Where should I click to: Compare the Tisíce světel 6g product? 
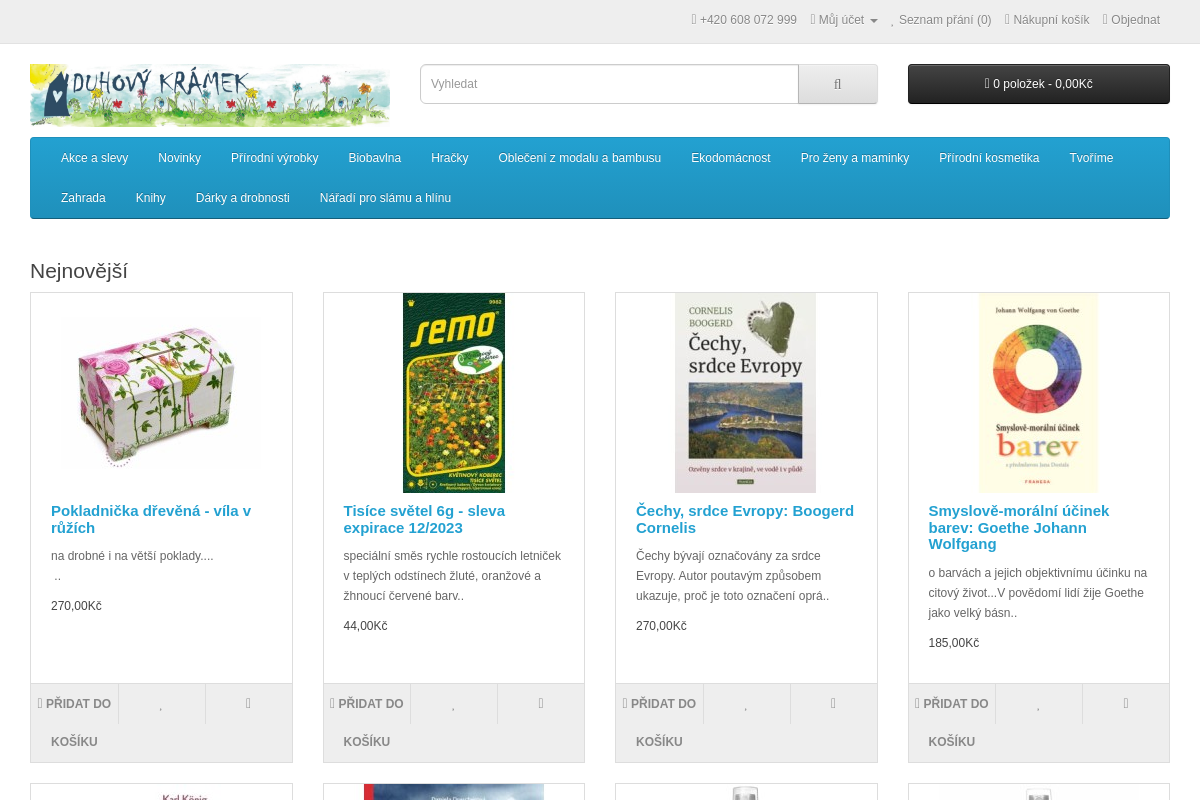coord(541,704)
